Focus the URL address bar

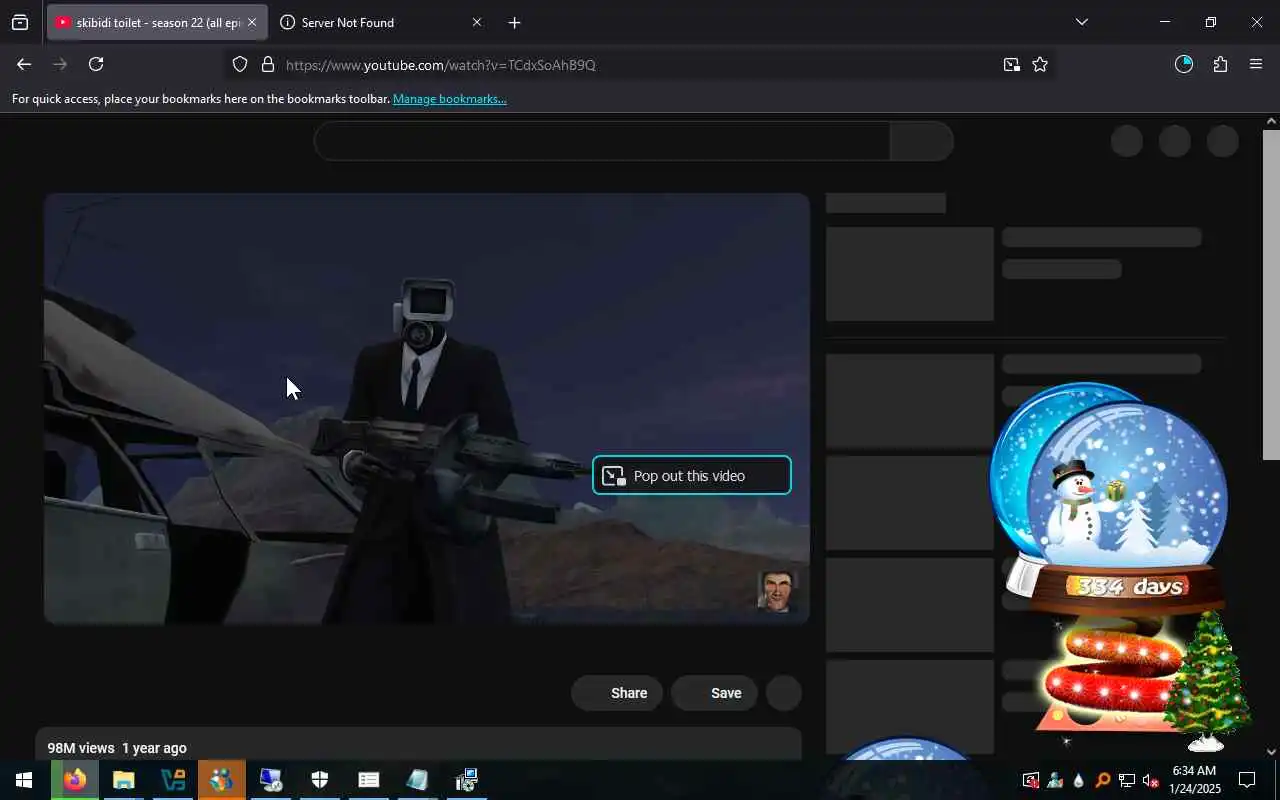[x=640, y=65]
